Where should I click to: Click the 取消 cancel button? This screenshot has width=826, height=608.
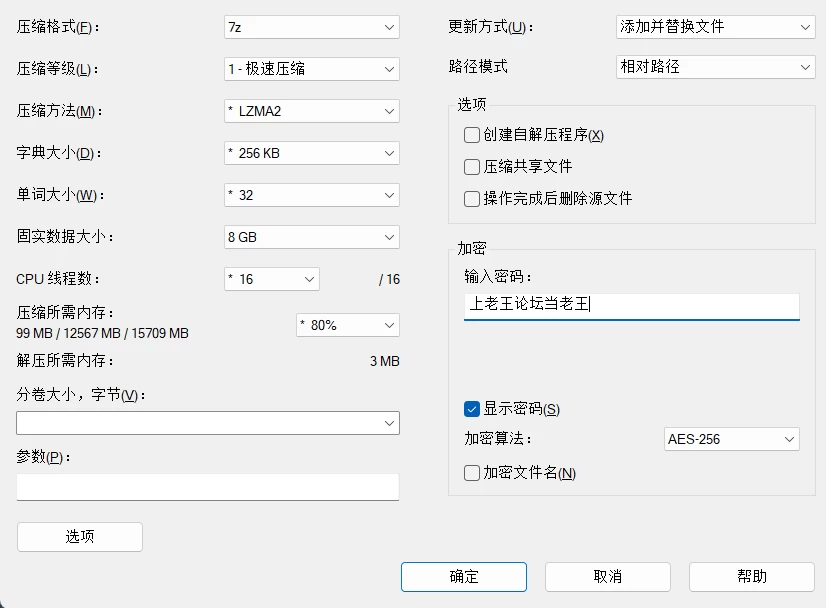[x=607, y=576]
